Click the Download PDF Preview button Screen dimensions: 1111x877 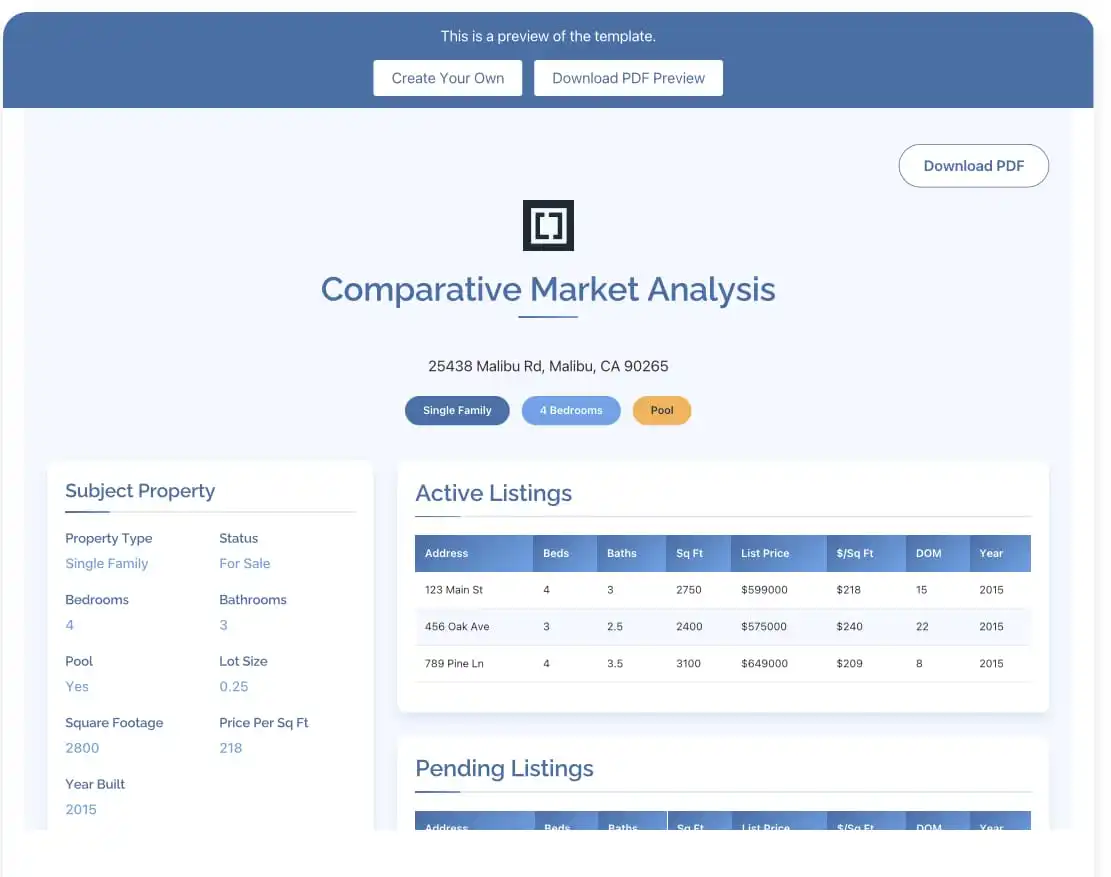click(x=628, y=77)
